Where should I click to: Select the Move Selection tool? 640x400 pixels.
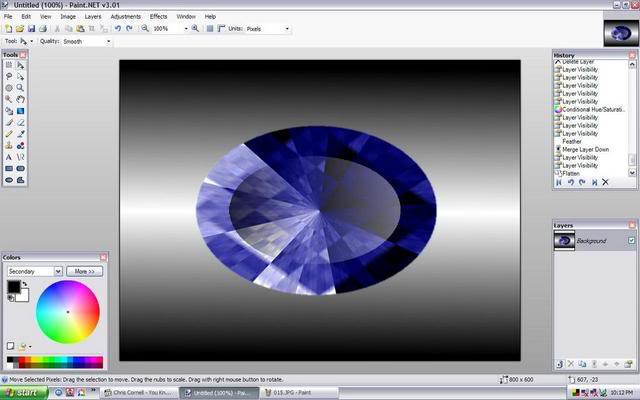(20, 76)
